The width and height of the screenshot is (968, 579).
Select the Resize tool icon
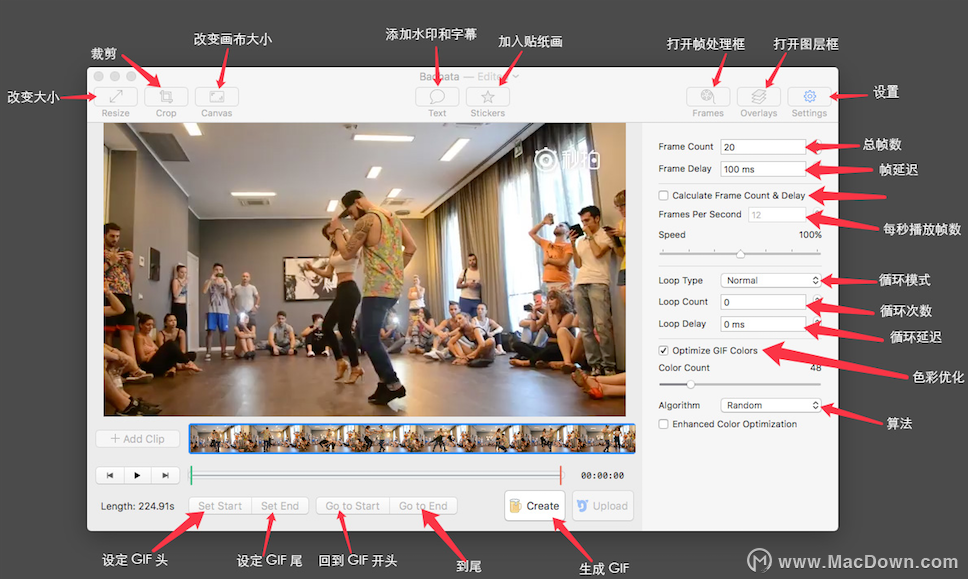(115, 97)
